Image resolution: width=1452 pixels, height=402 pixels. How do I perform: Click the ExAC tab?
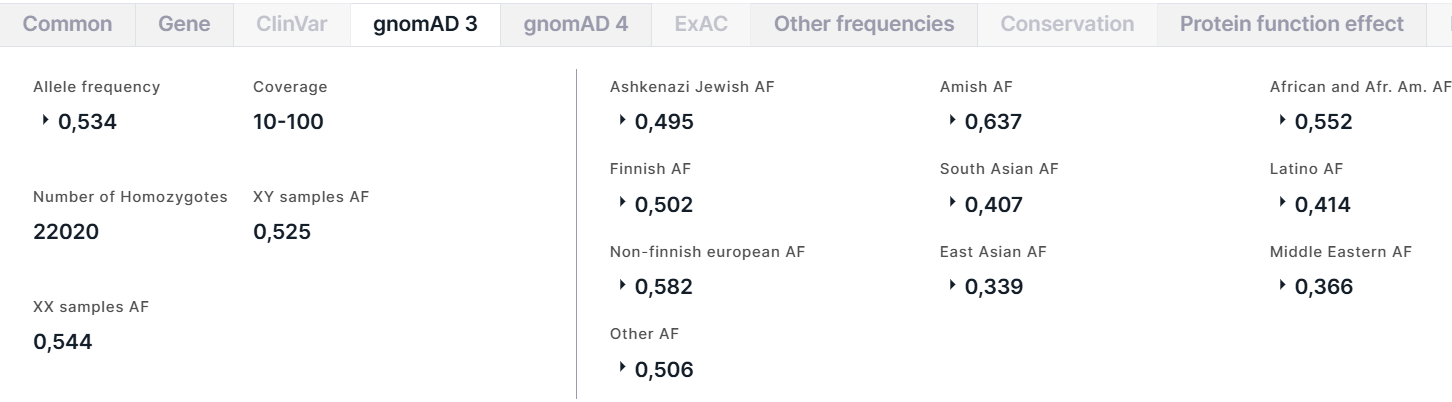(701, 24)
